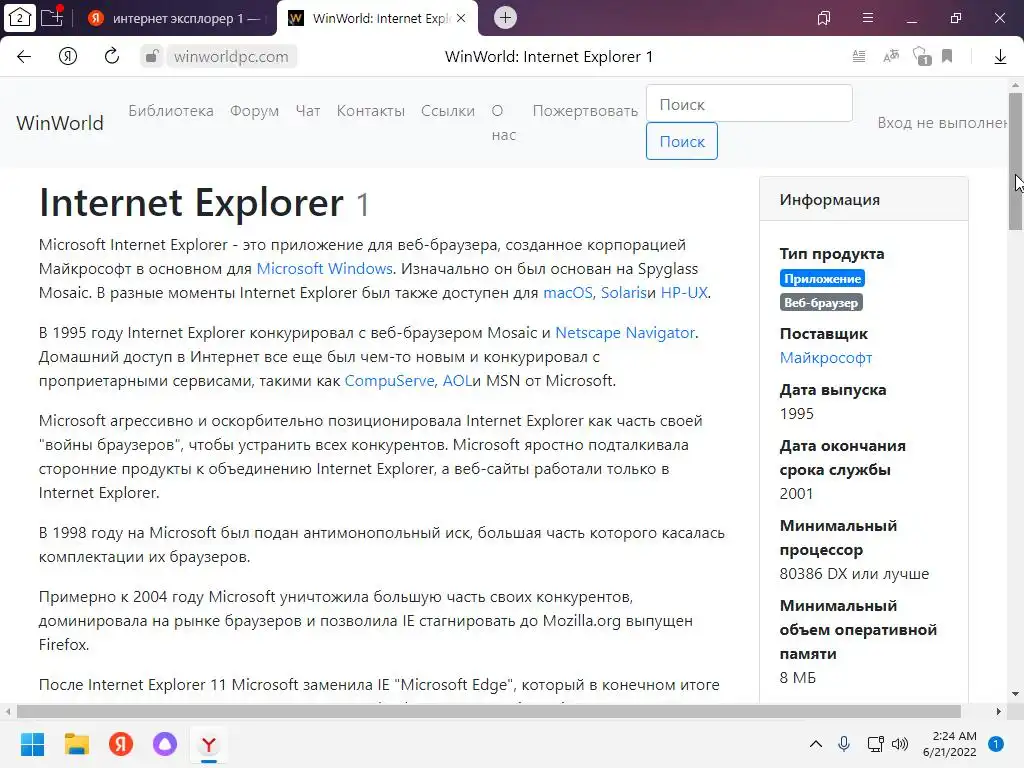Click the Приложение product type badge
The width and height of the screenshot is (1024, 768).
pos(822,279)
